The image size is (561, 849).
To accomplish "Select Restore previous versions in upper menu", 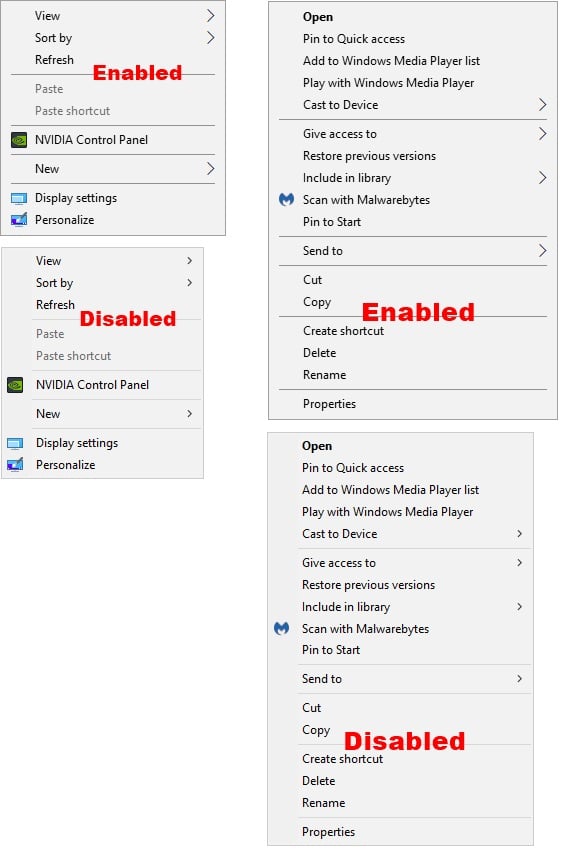I will (369, 156).
